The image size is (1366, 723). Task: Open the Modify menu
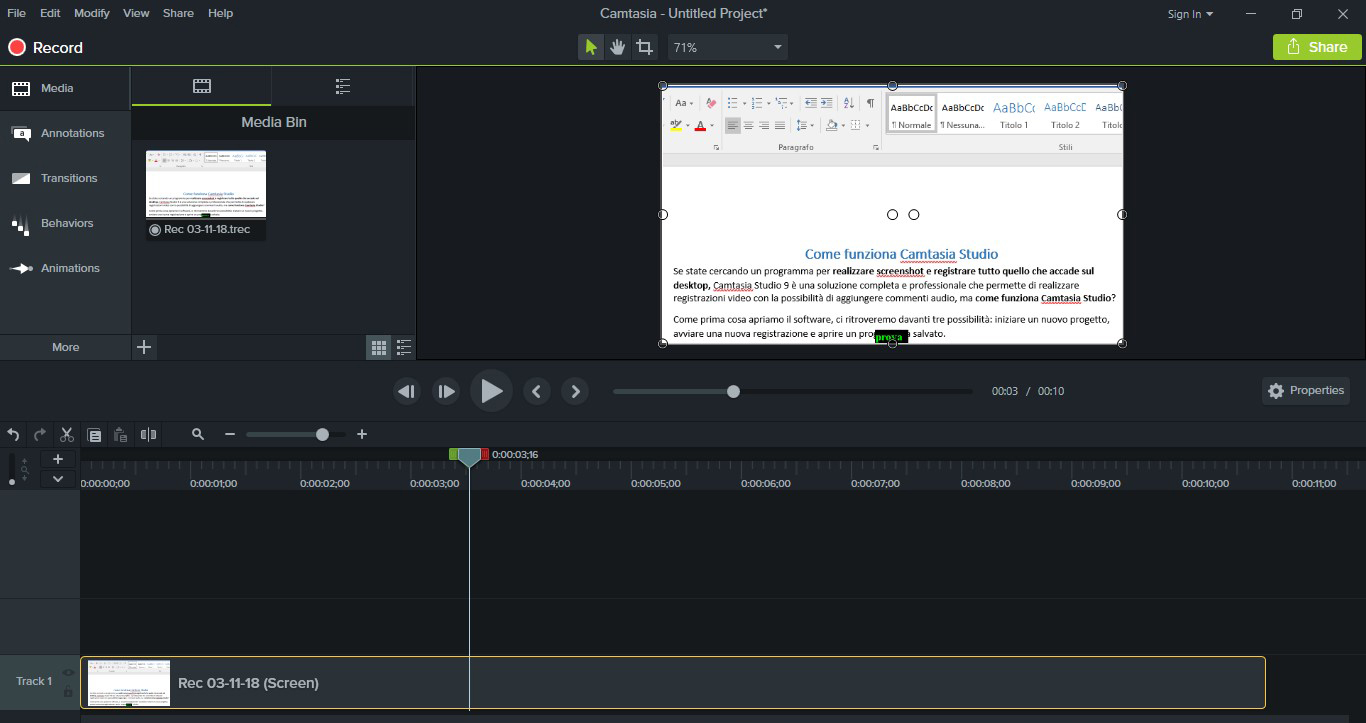point(91,13)
